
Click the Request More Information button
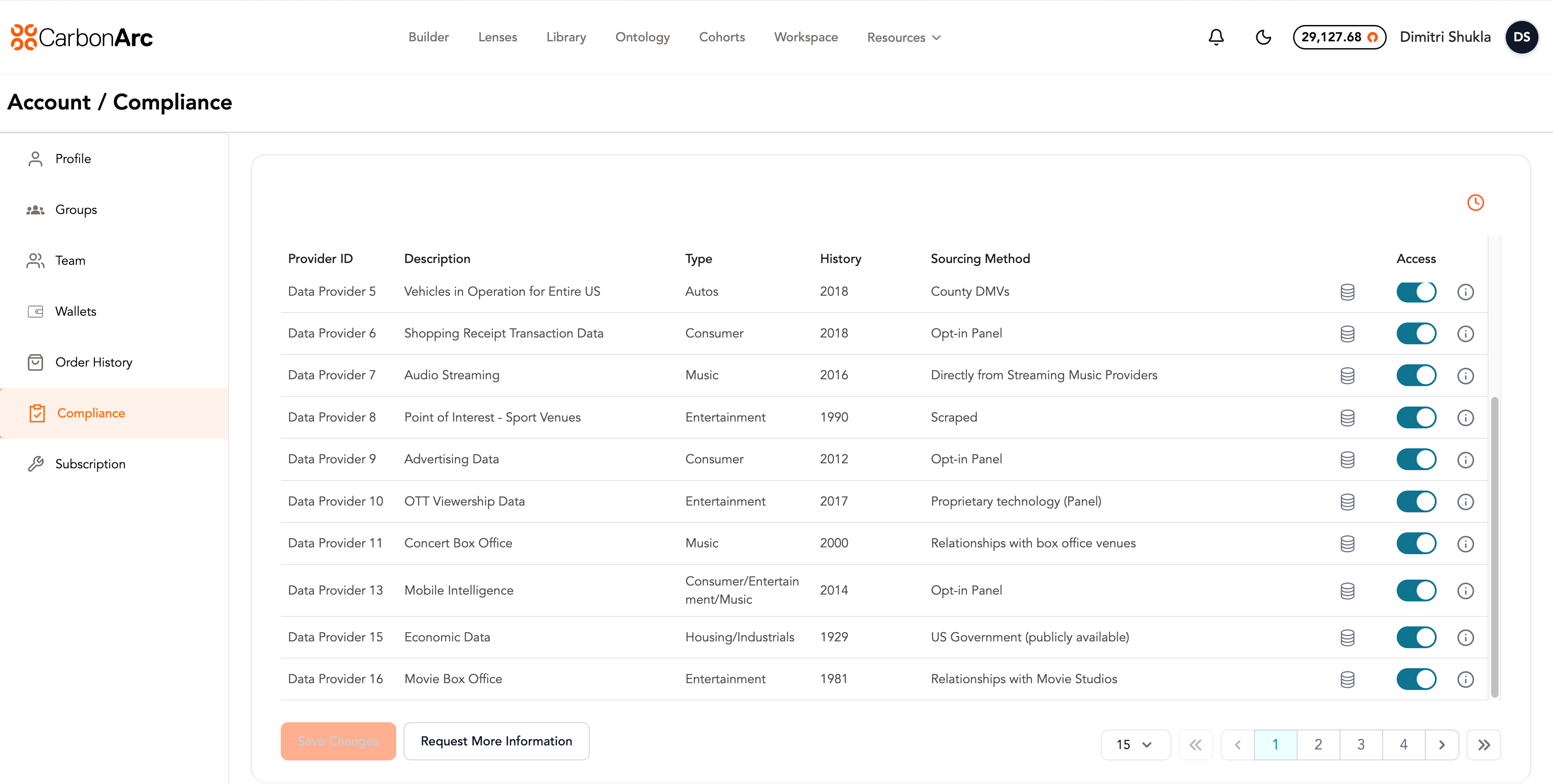pos(496,741)
